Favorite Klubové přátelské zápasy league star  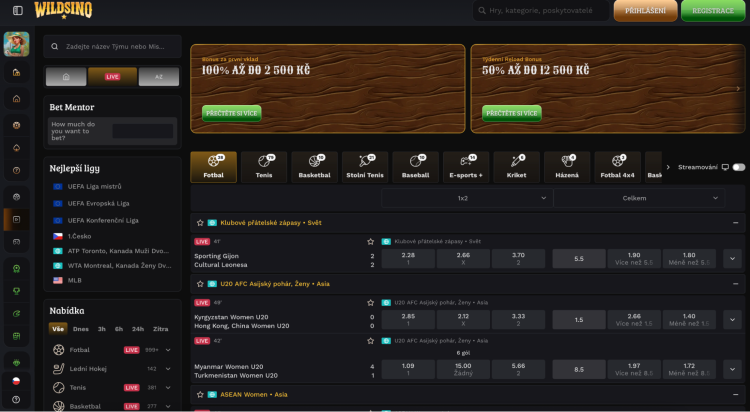pos(200,223)
